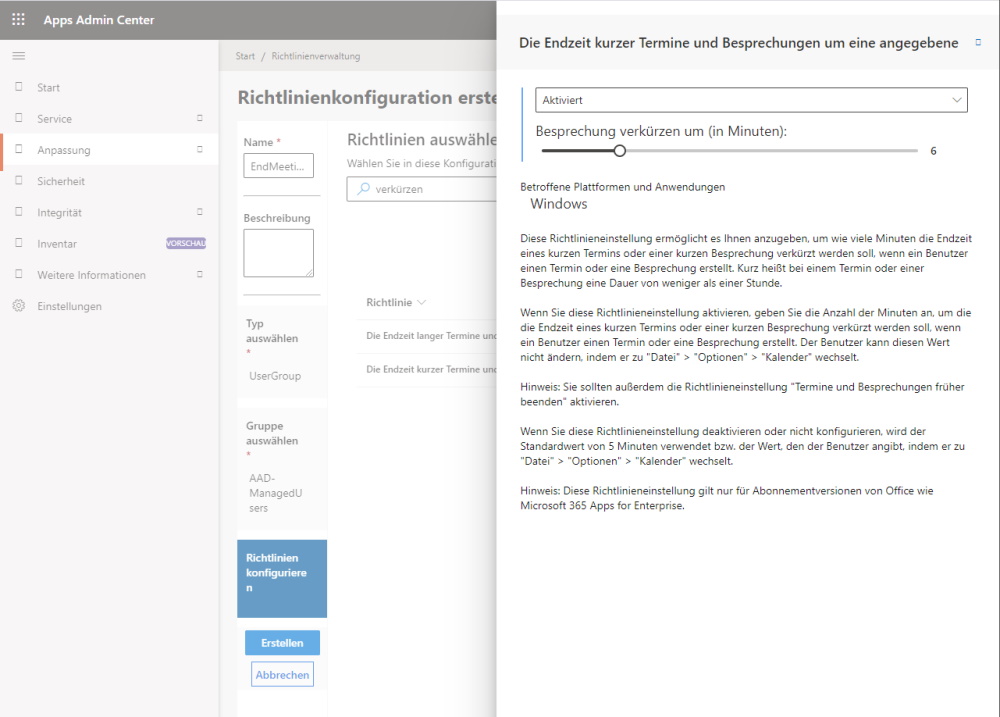
Task: Open the app launcher waffle icon
Action: 18,20
